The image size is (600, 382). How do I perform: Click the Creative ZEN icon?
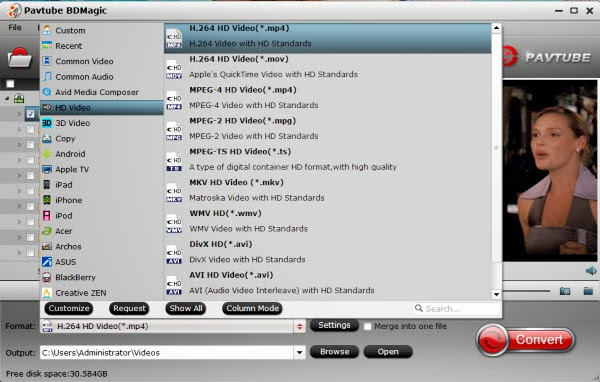pos(47,293)
